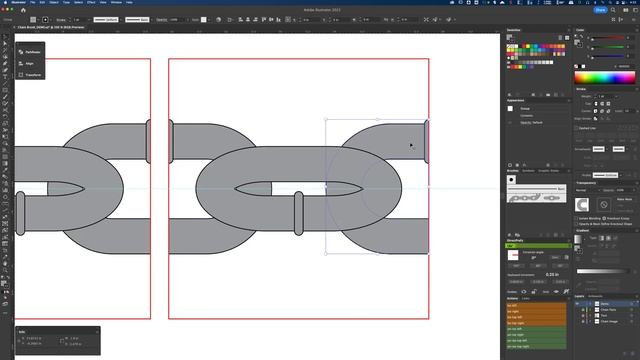Enable the Dashed Line checkbox
The height and width of the screenshot is (360, 640).
click(577, 128)
